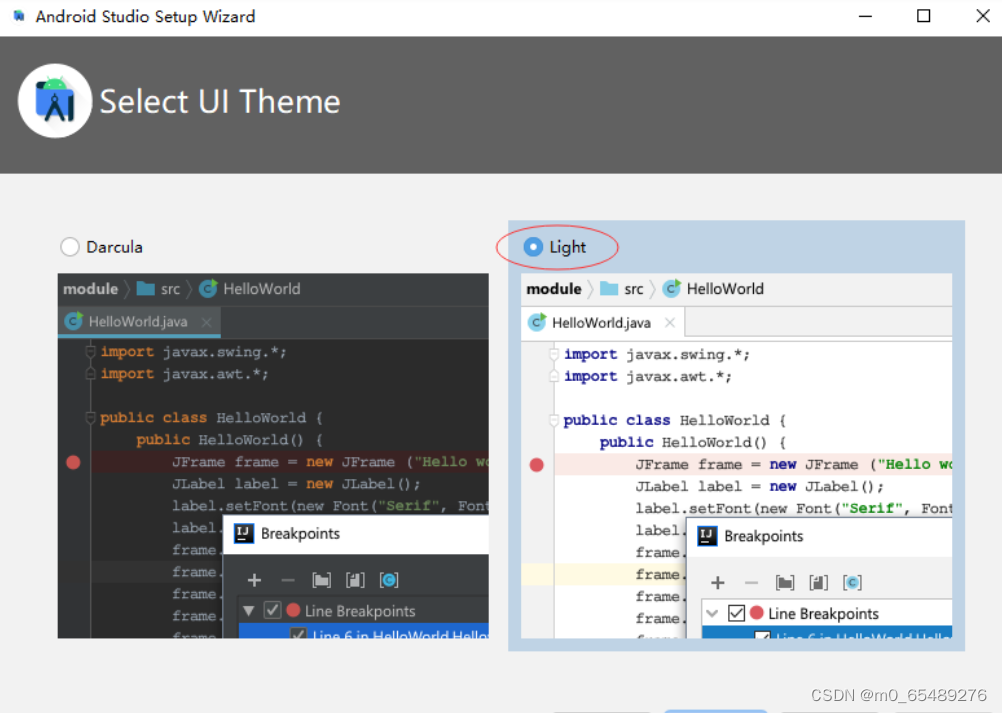Click the src folder icon in Darcula breadcrumb
1002x713 pixels.
(x=146, y=289)
